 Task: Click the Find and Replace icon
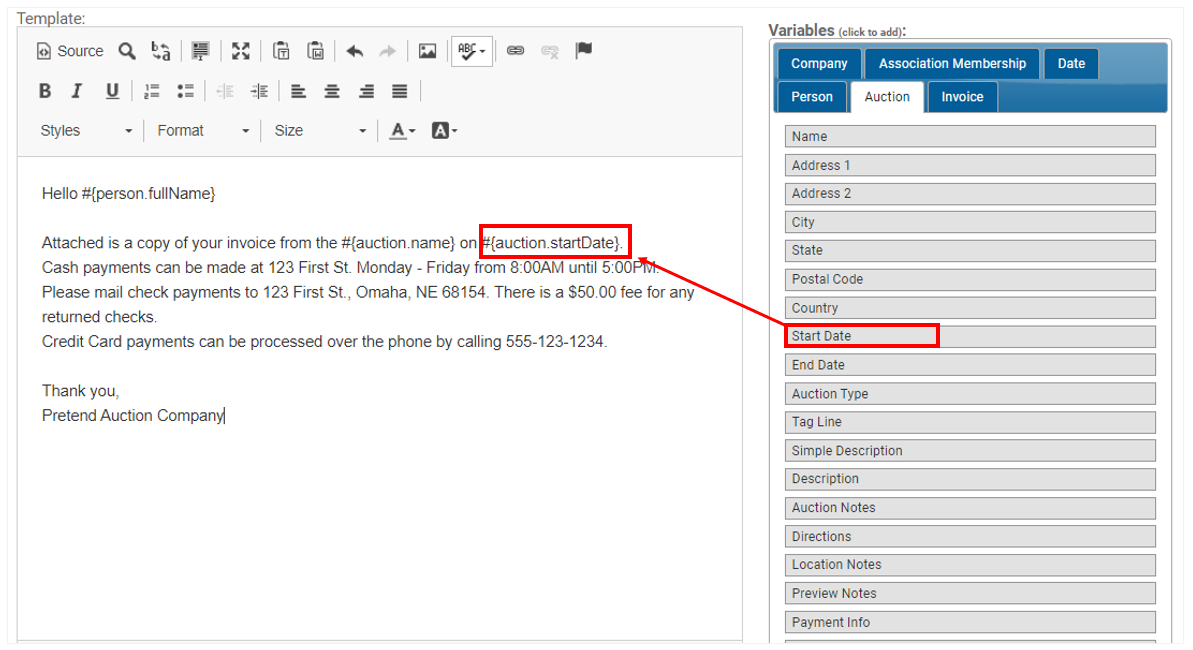(x=160, y=50)
